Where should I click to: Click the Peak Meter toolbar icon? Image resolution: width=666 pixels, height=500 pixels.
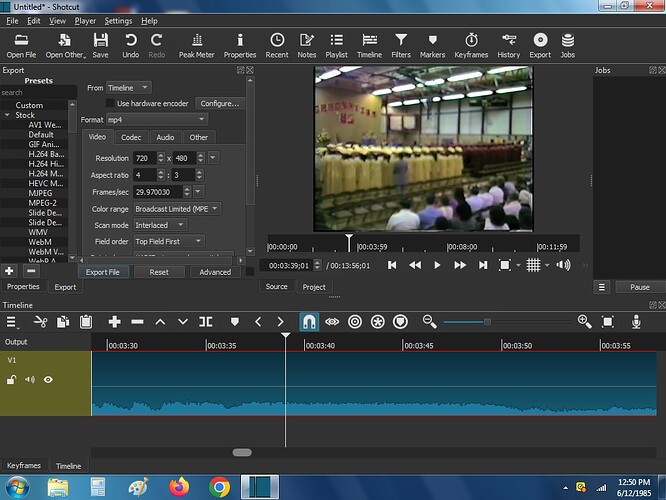tap(196, 45)
